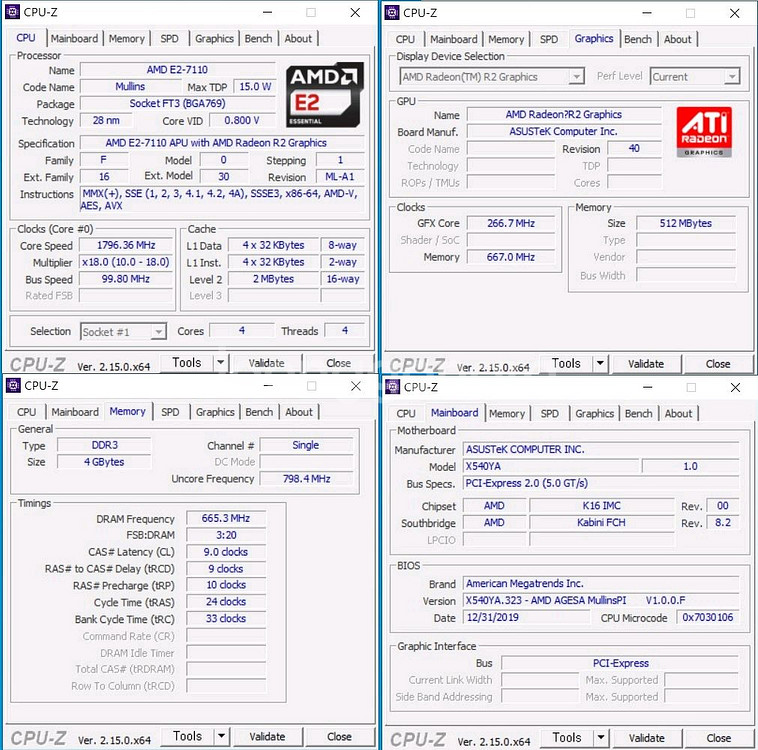This screenshot has height=750, width=758.
Task: Click Validate button in the Mainboard window
Action: pyautogui.click(x=647, y=738)
